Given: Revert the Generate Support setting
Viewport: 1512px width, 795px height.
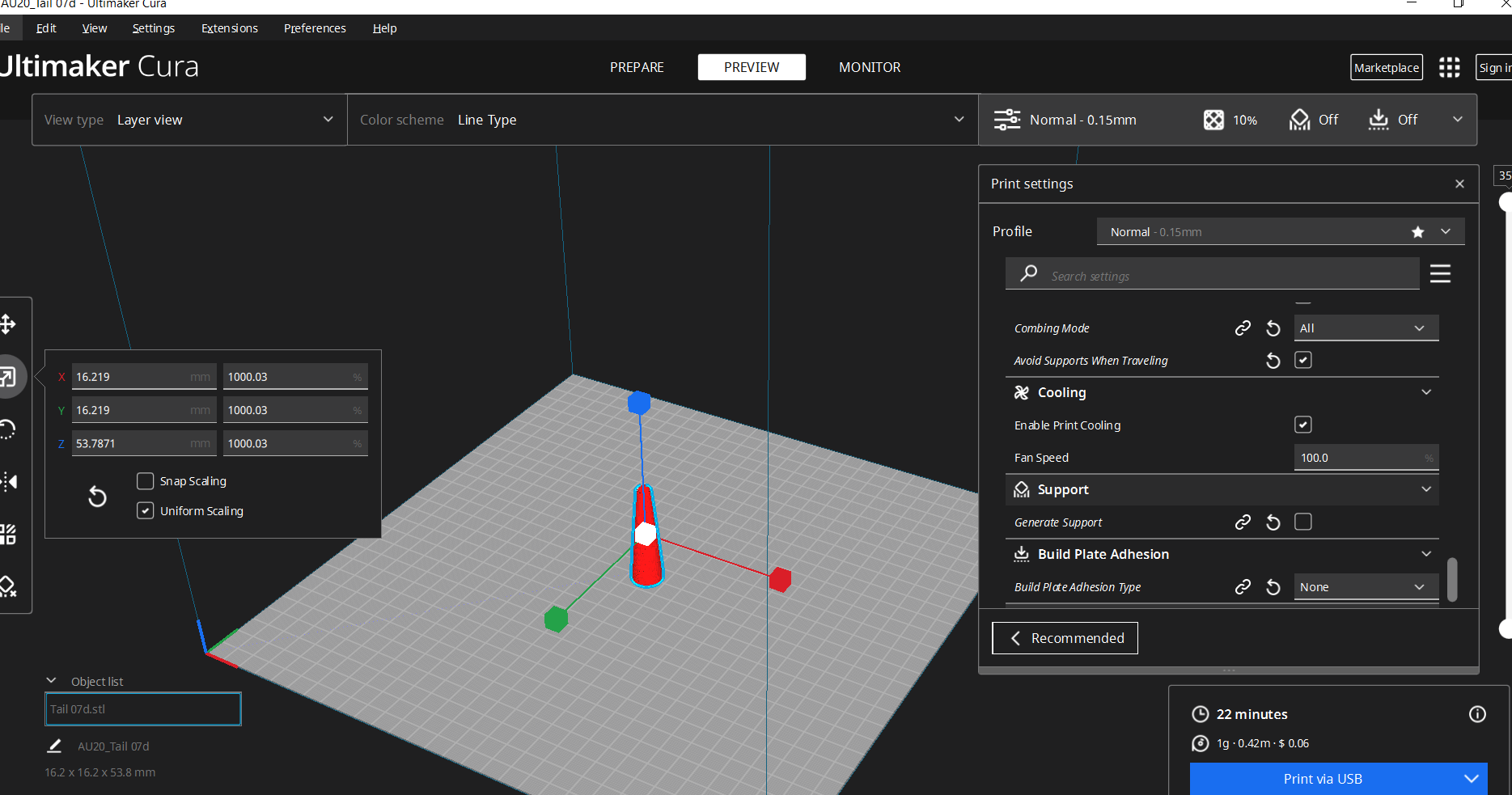Looking at the screenshot, I should pos(1273,522).
